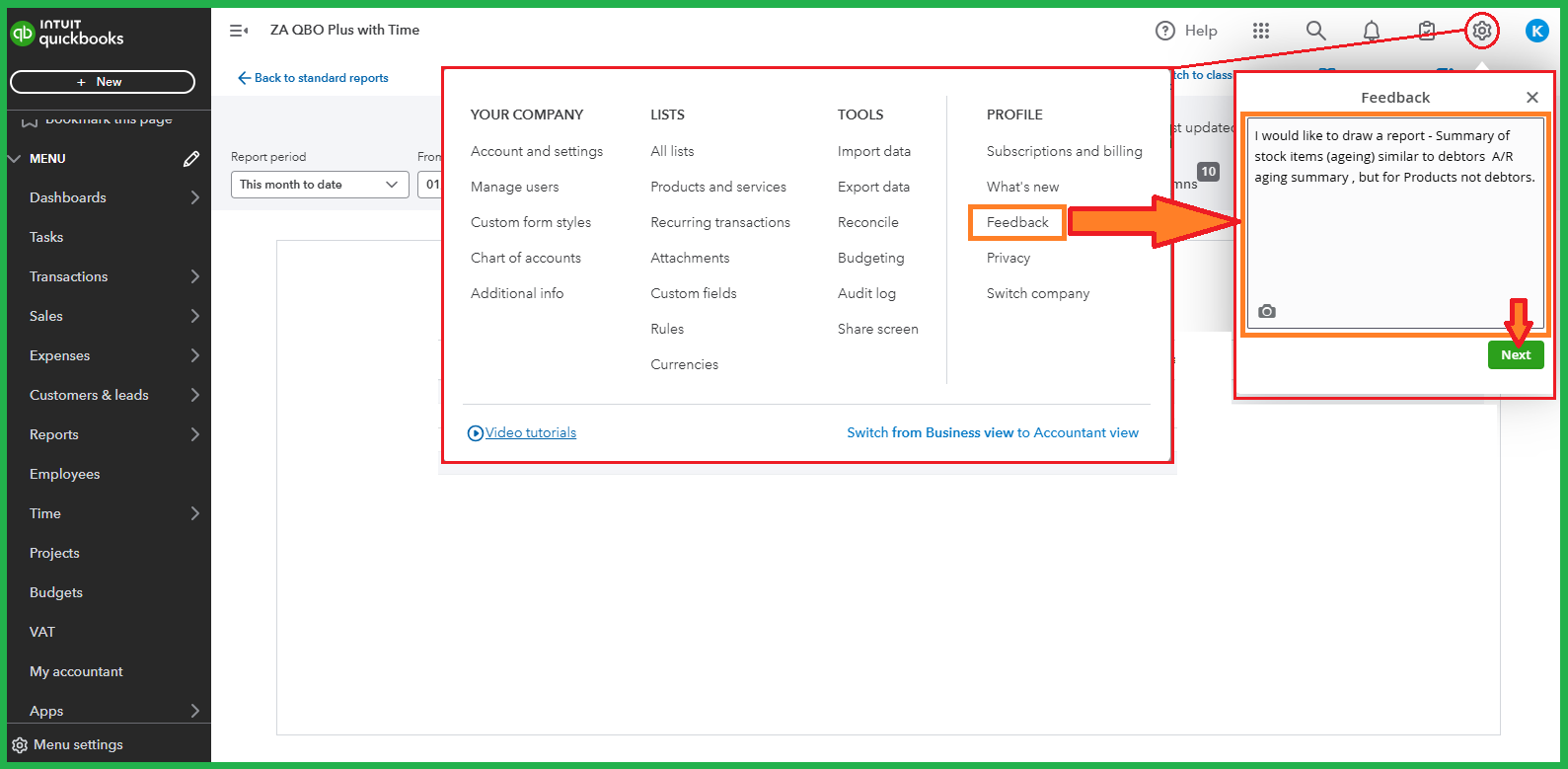The image size is (1568, 769).
Task: Collapse the MENU section chevron
Action: (x=15, y=158)
